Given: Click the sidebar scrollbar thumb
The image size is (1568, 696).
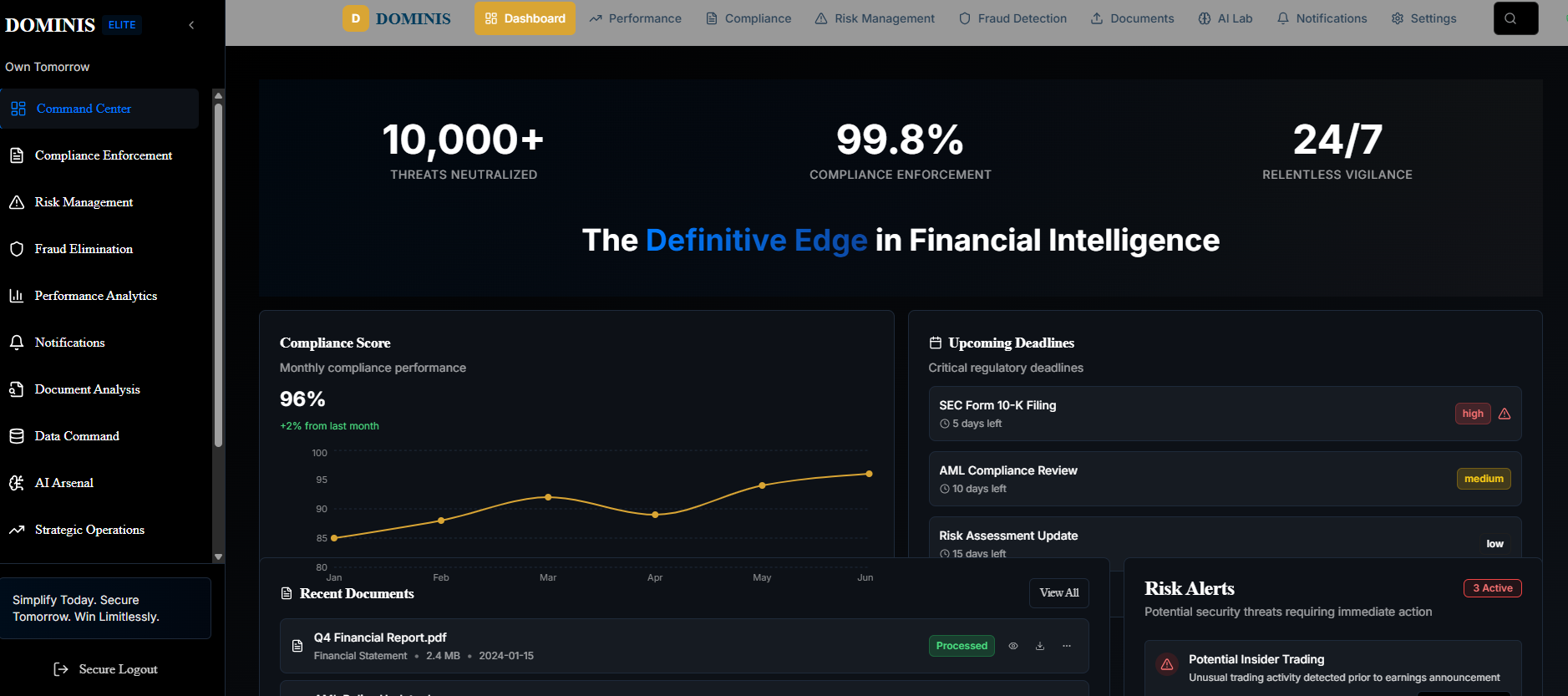Looking at the screenshot, I should coord(218,275).
